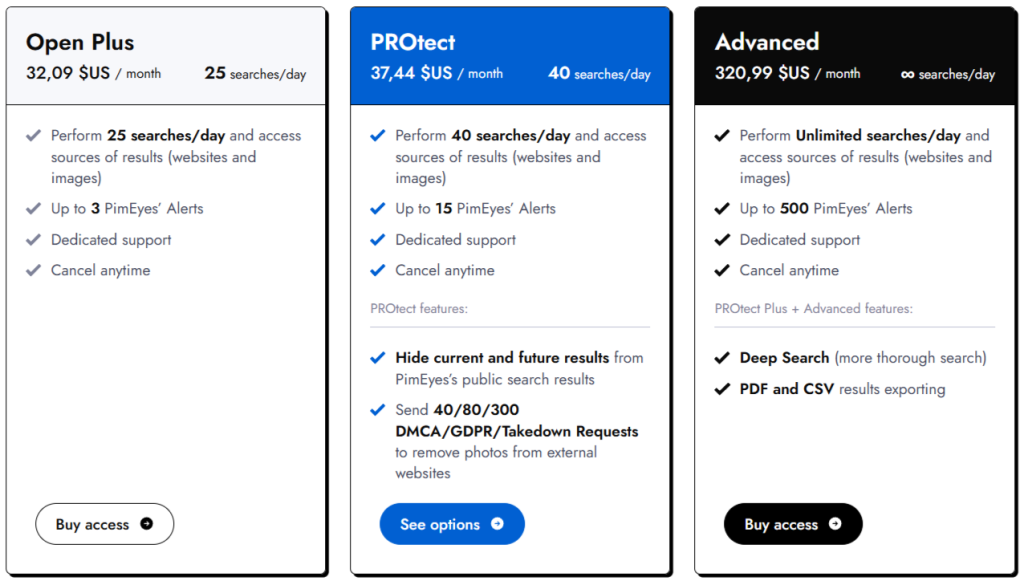
Task: Click checkmark next to Up to 3 PimEyes' Alerts
Action: point(34,209)
